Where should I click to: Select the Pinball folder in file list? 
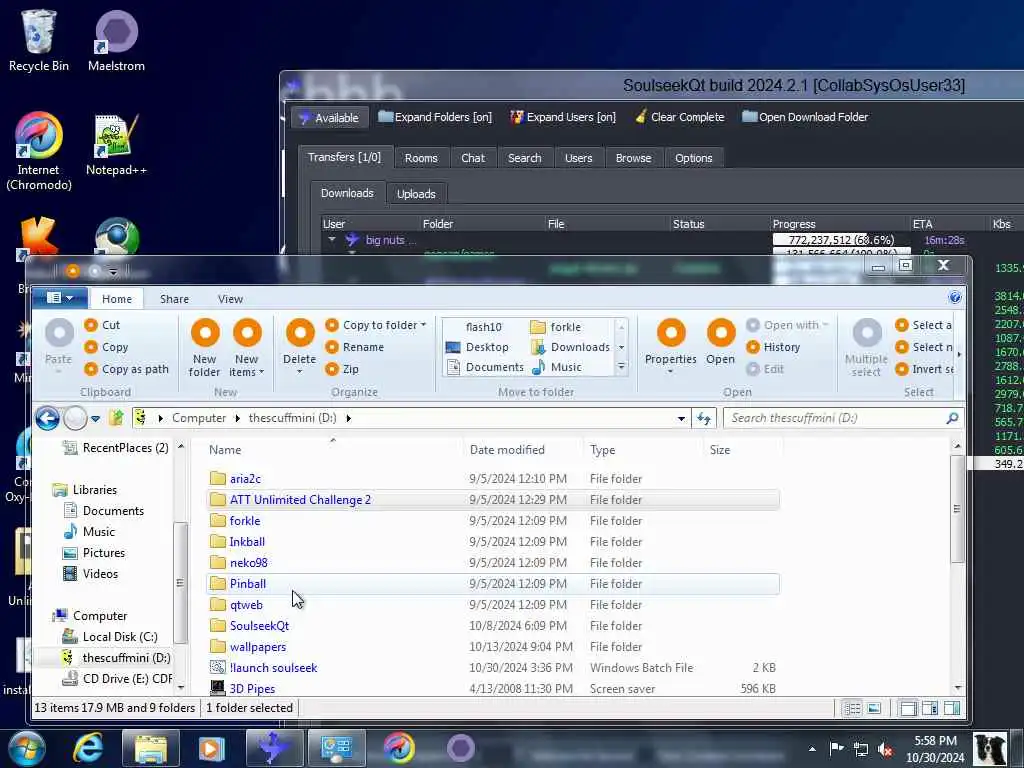[x=494, y=584]
